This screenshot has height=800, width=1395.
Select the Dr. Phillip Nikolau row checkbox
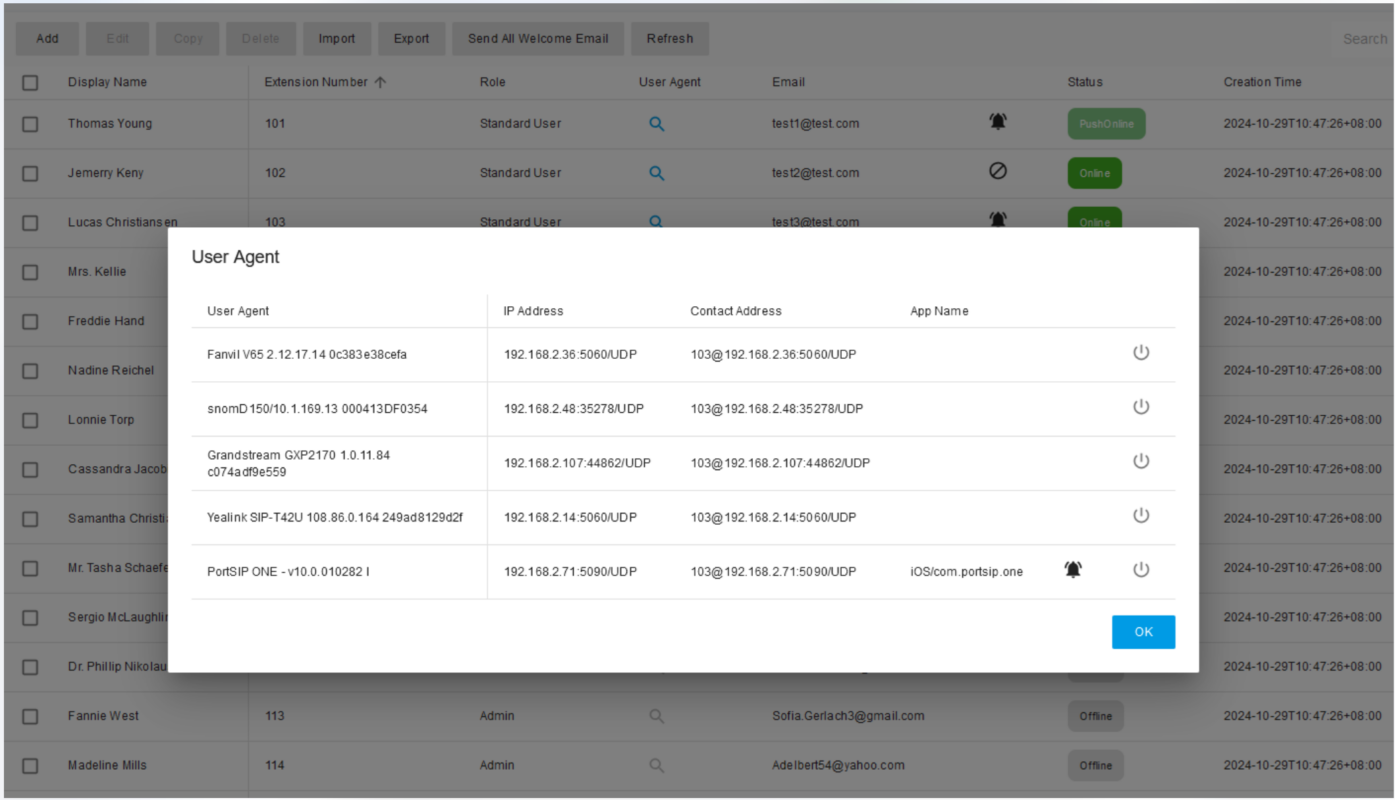[x=30, y=666]
